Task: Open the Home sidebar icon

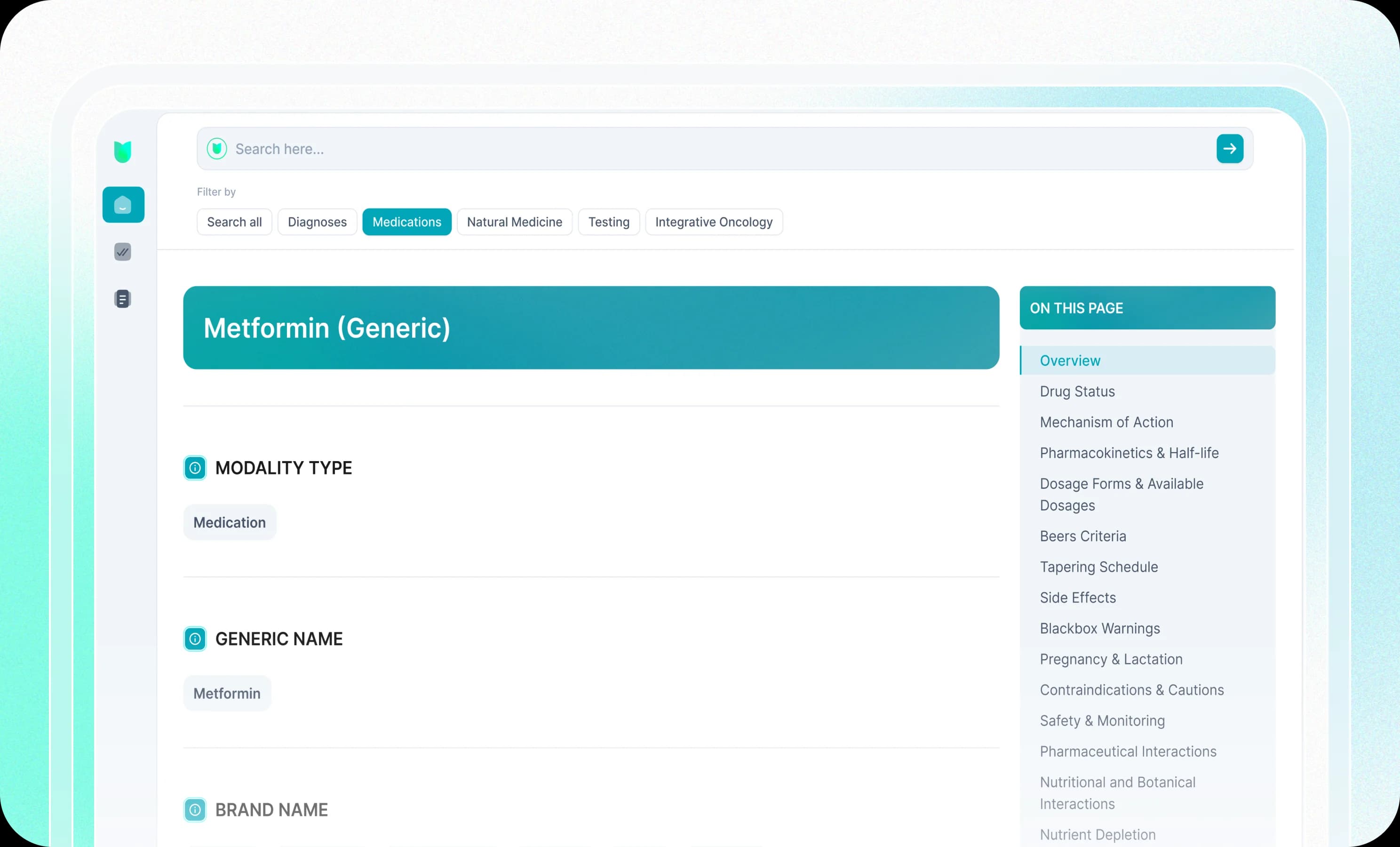Action: (123, 205)
